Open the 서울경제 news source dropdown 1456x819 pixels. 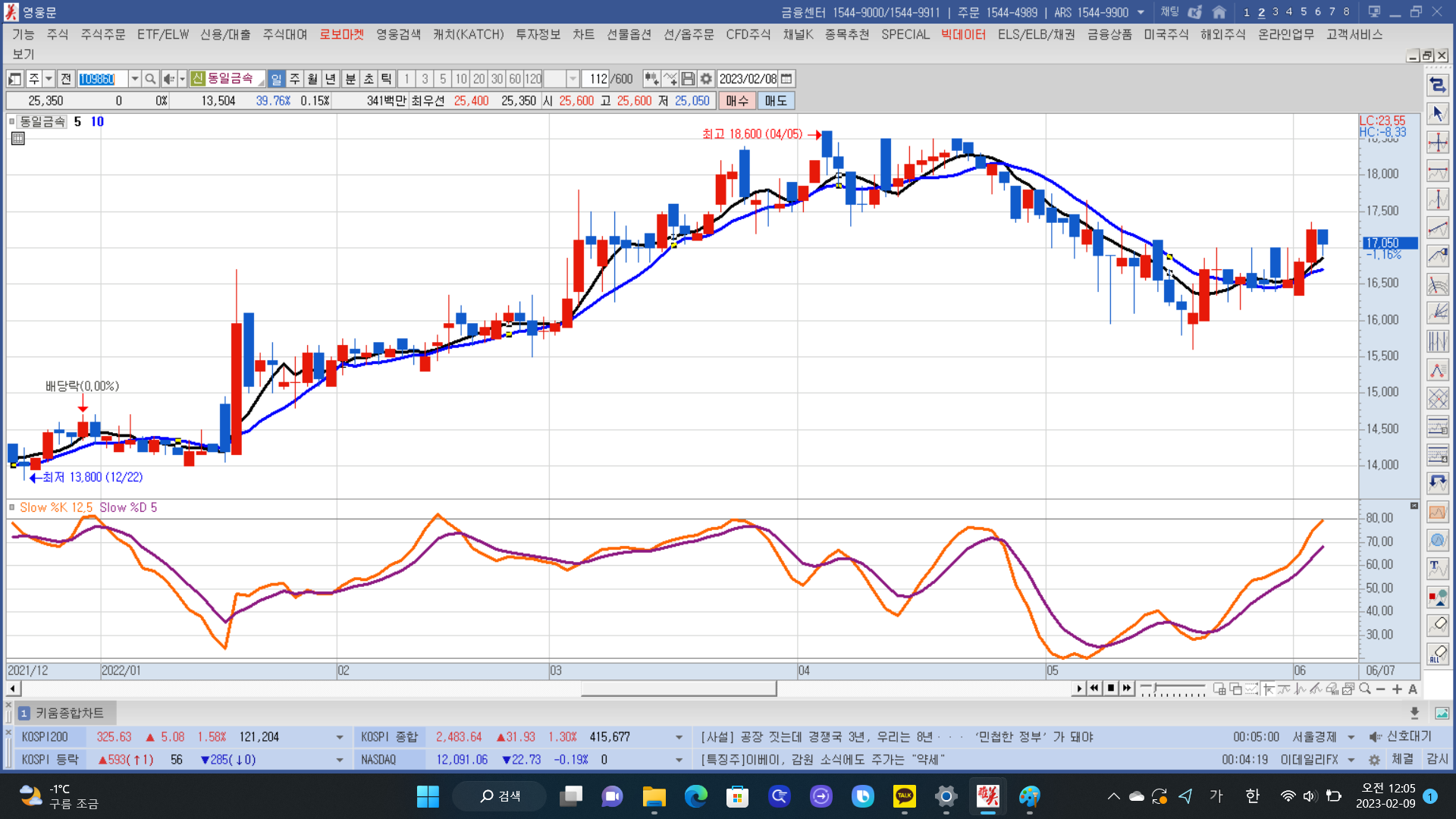(1351, 737)
